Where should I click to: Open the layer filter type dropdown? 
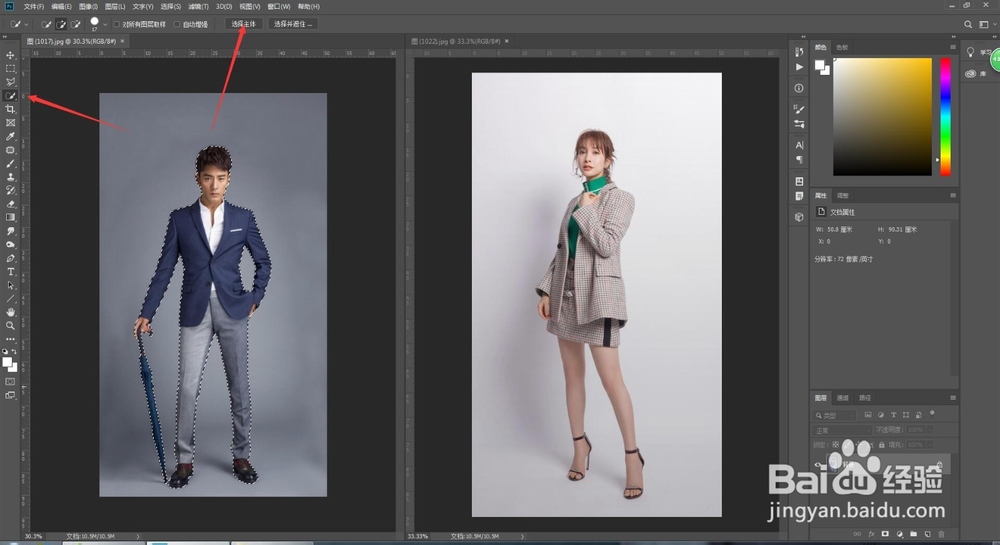pos(835,415)
